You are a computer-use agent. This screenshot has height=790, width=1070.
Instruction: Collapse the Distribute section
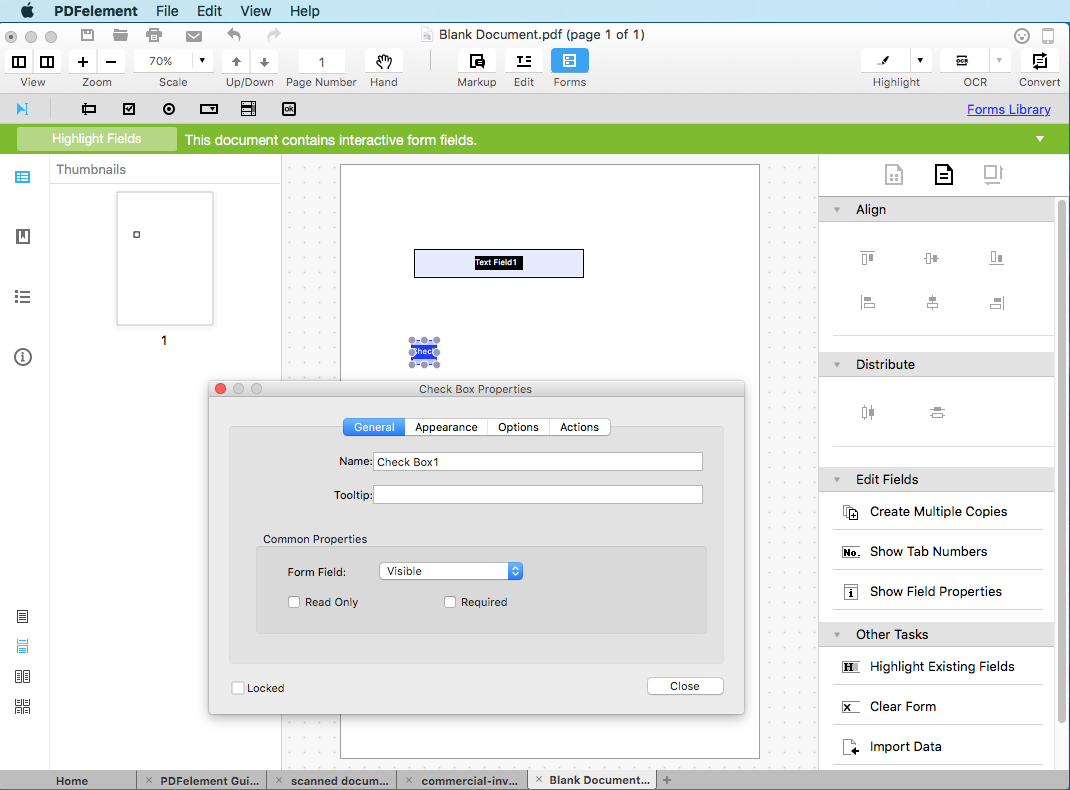point(837,364)
